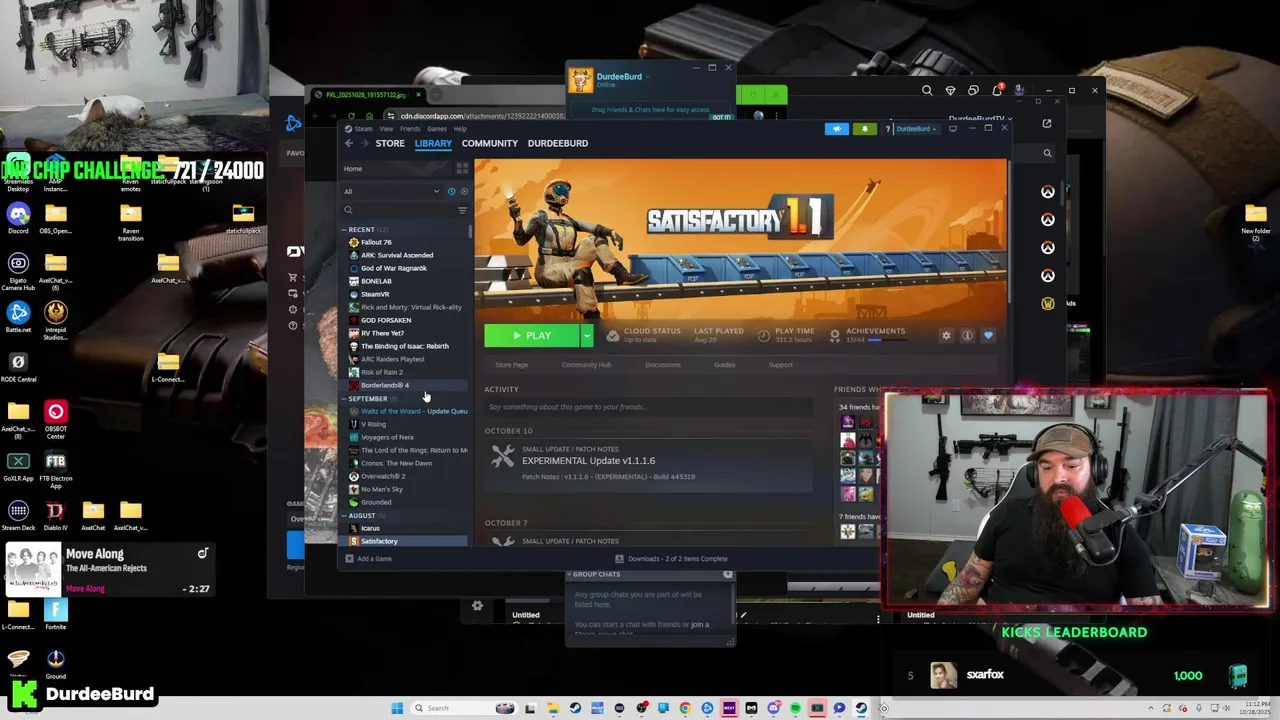Open Satisfactory Guides link
This screenshot has width=1280, height=720.
point(725,365)
